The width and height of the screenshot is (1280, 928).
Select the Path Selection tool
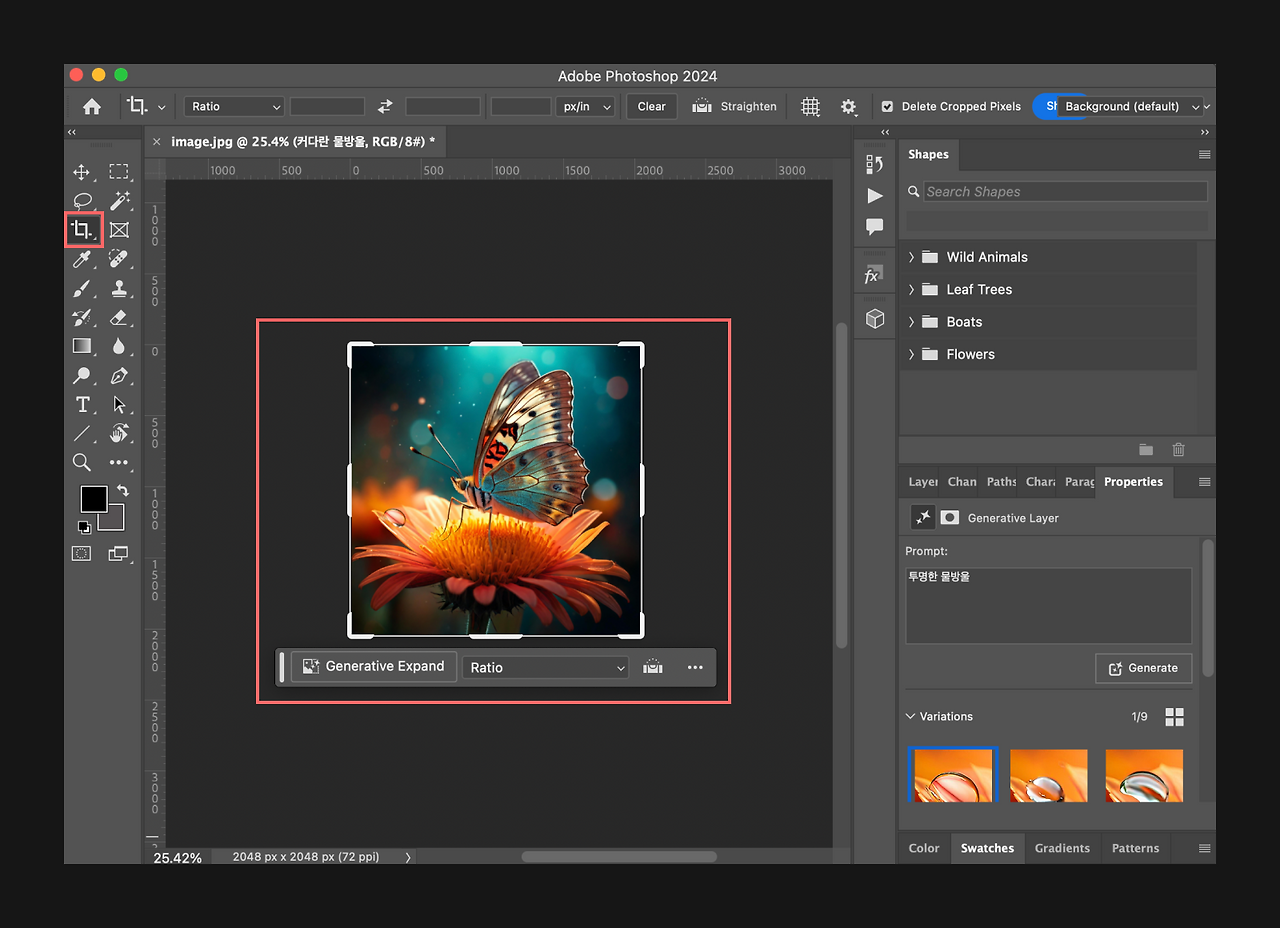point(119,405)
